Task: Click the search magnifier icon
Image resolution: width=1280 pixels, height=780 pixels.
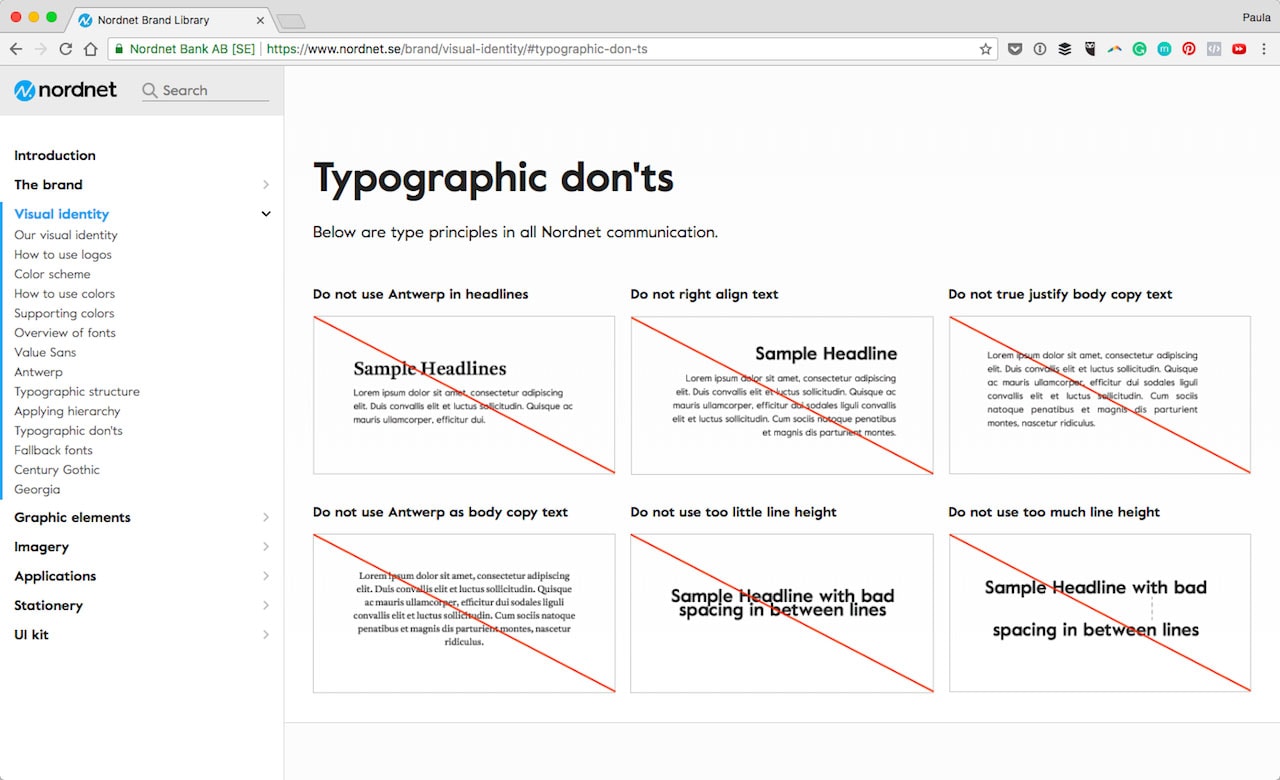Action: pos(150,90)
